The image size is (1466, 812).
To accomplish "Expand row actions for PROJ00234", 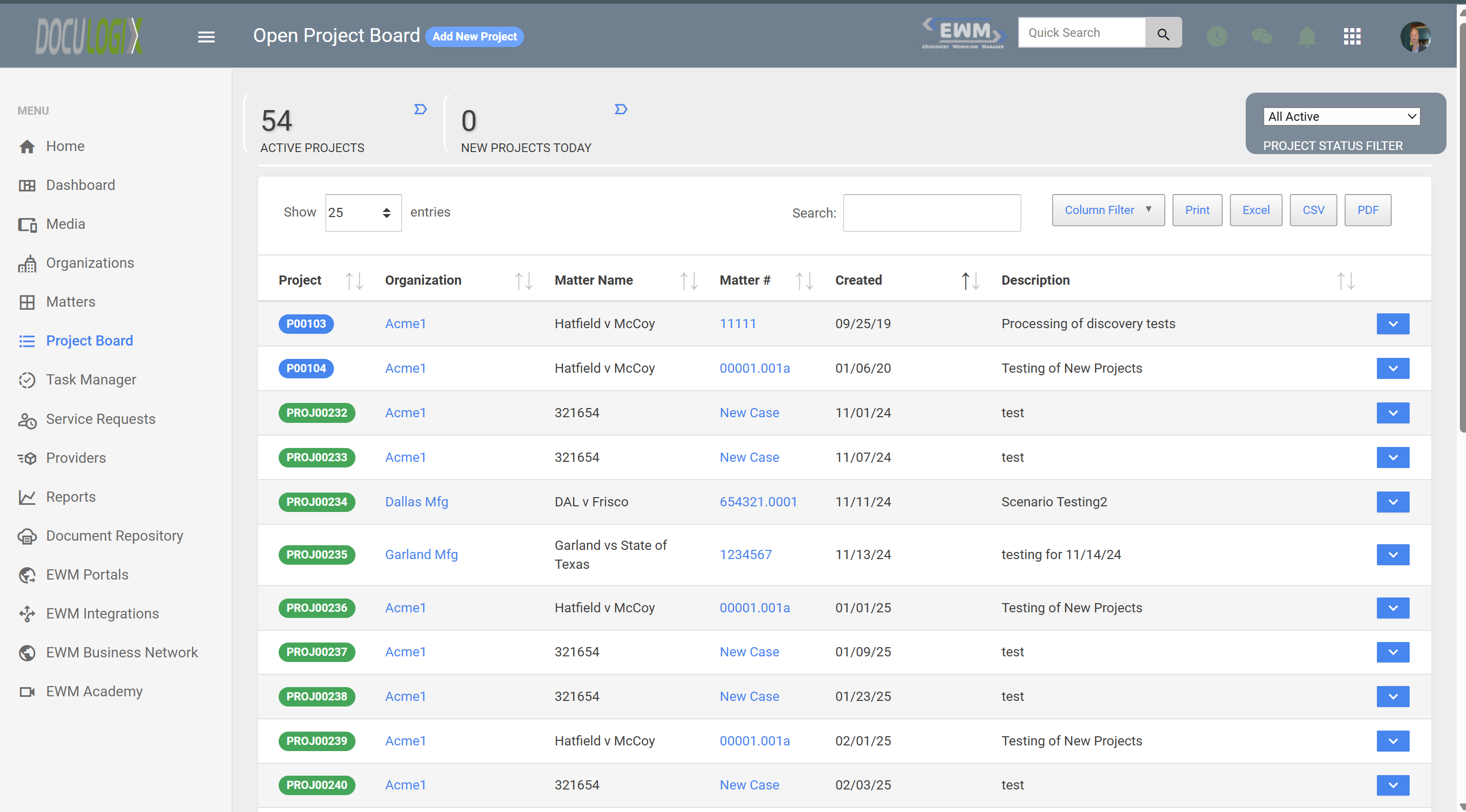I will [1393, 502].
